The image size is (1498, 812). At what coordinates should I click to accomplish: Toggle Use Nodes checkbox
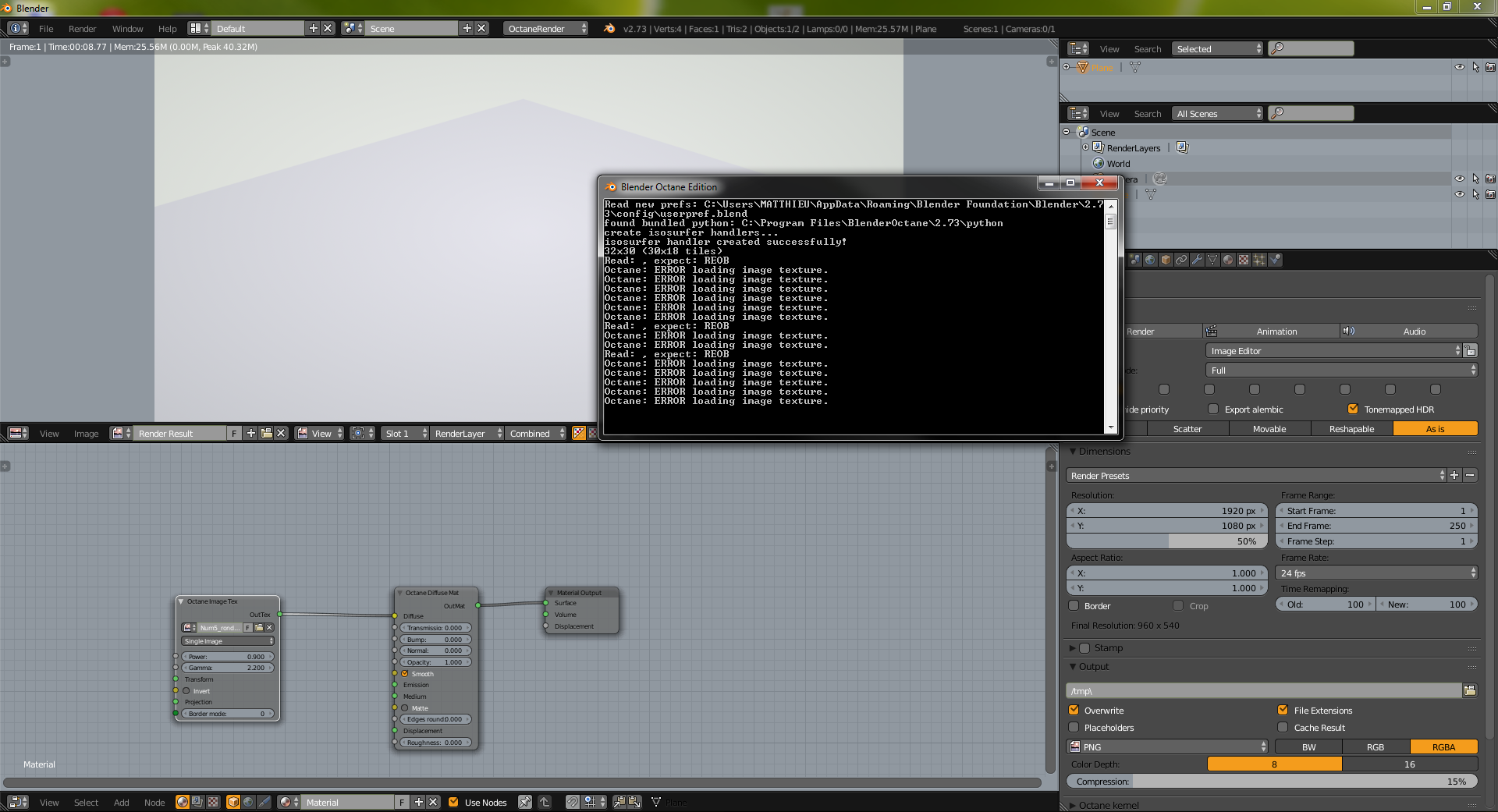point(453,802)
